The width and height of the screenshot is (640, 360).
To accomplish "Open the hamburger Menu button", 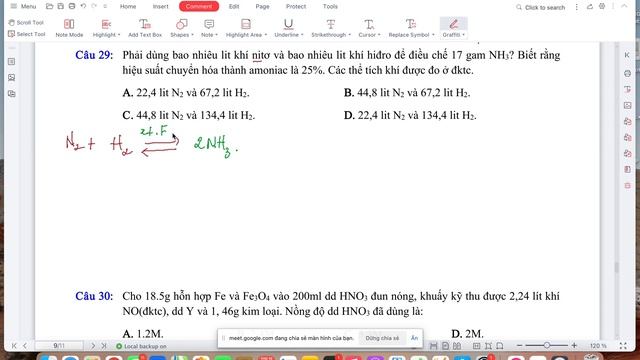I will point(24,7).
